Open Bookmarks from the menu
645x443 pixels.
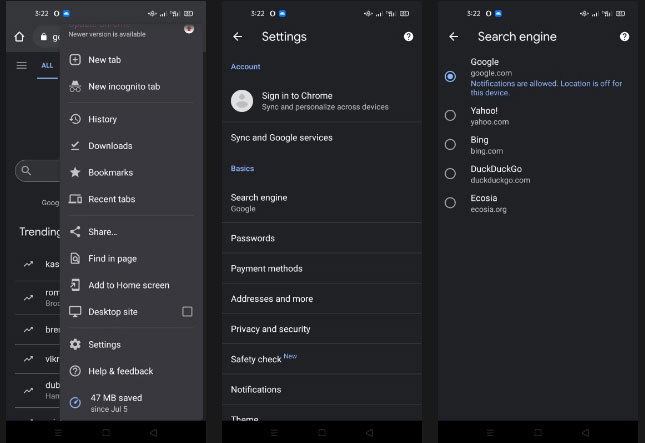tap(132, 172)
